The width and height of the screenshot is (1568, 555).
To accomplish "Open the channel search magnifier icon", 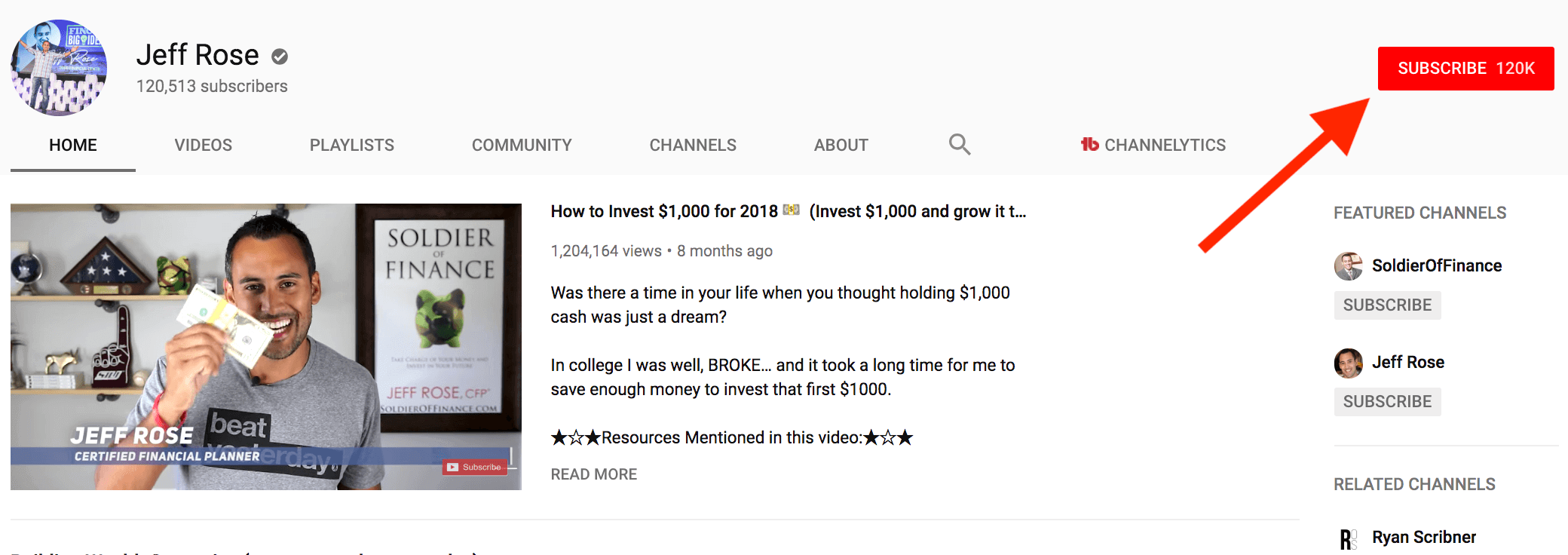I will [959, 144].
